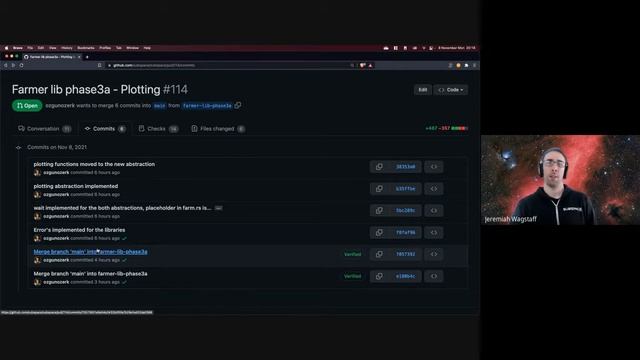Open the Help menu
This screenshot has width=640, height=360.
(147, 48)
